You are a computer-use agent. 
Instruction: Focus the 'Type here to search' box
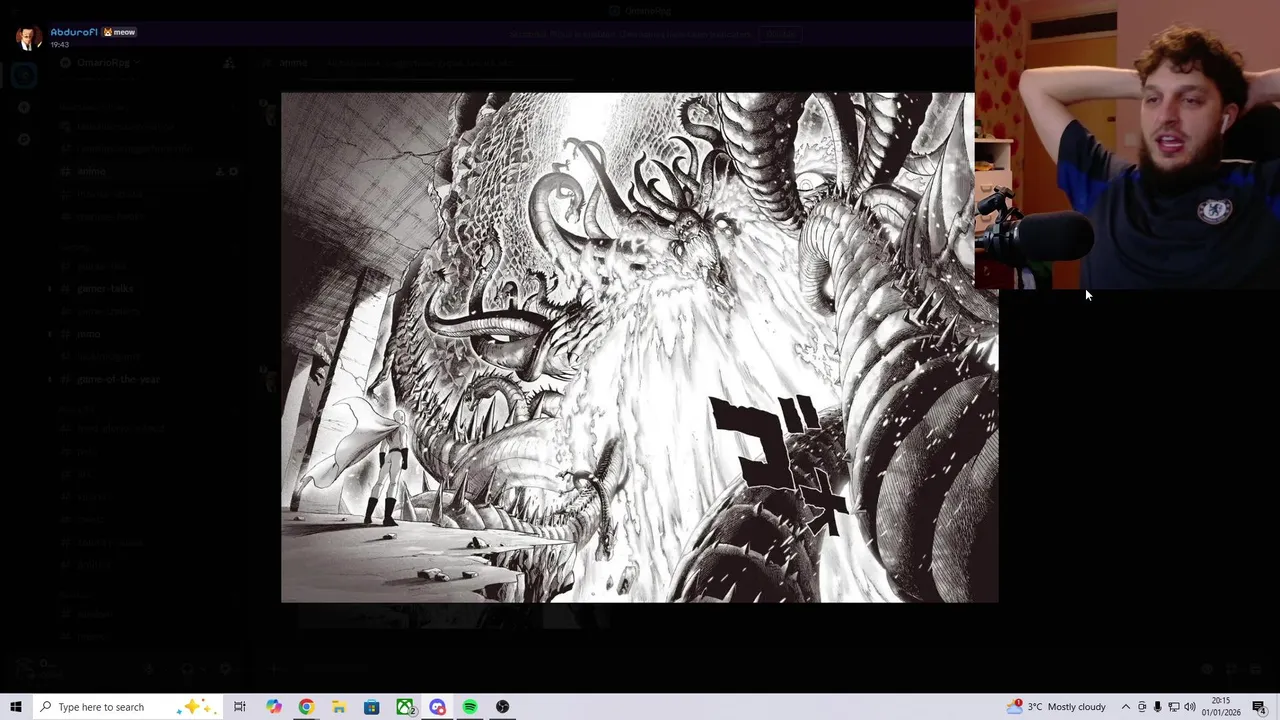point(127,707)
